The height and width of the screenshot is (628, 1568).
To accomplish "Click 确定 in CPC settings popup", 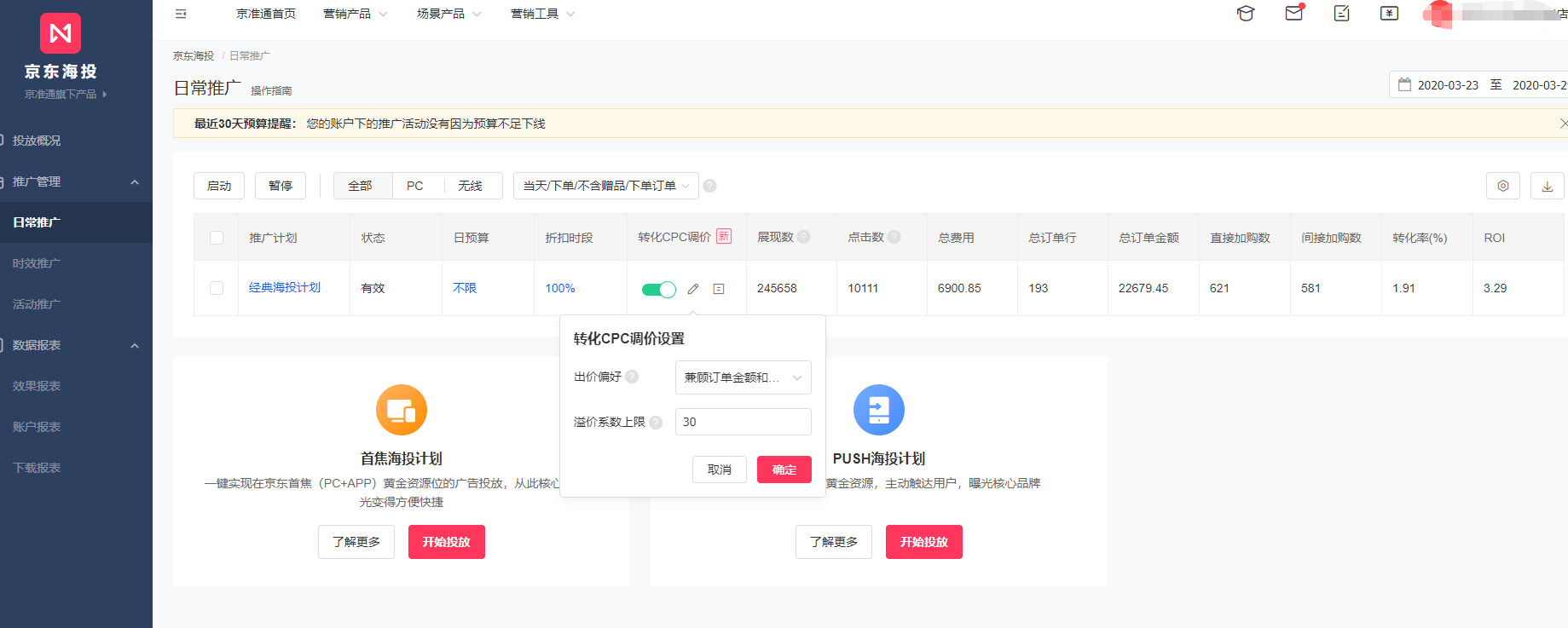I will (x=784, y=470).
